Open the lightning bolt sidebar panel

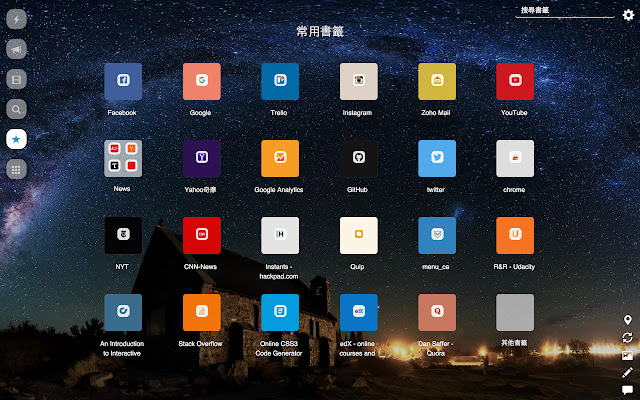point(16,19)
